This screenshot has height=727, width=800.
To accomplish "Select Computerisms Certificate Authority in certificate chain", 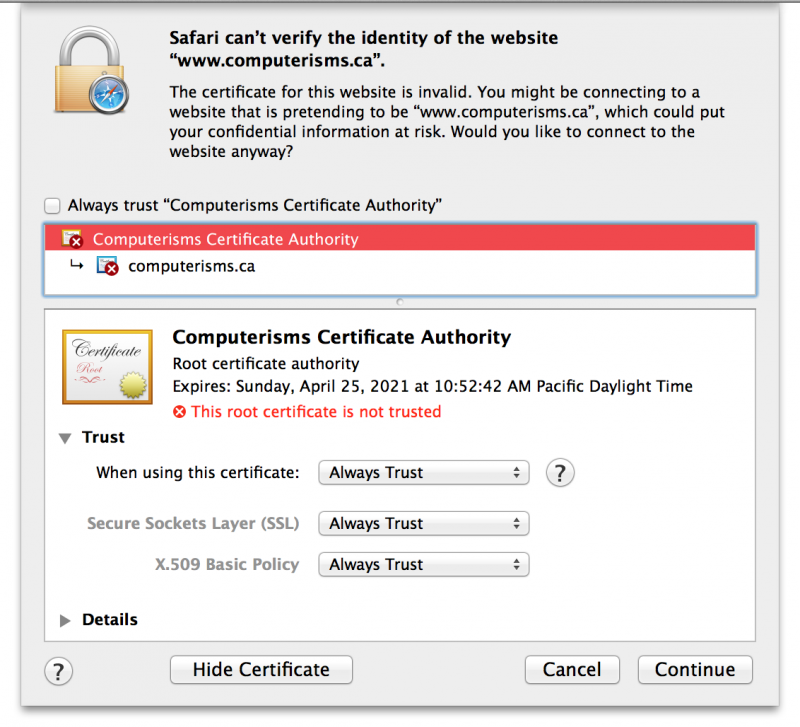I will pyautogui.click(x=400, y=239).
